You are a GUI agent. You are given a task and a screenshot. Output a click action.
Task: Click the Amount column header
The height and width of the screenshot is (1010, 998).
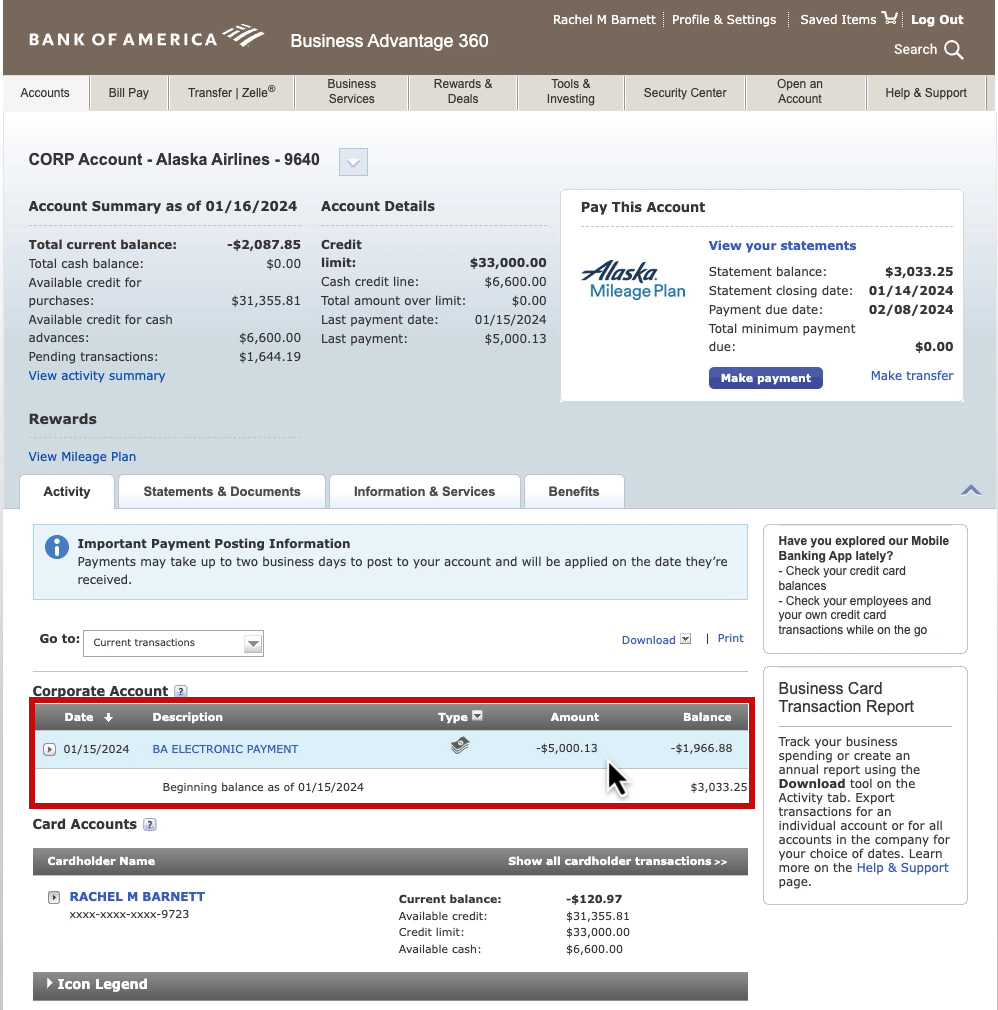tap(575, 717)
